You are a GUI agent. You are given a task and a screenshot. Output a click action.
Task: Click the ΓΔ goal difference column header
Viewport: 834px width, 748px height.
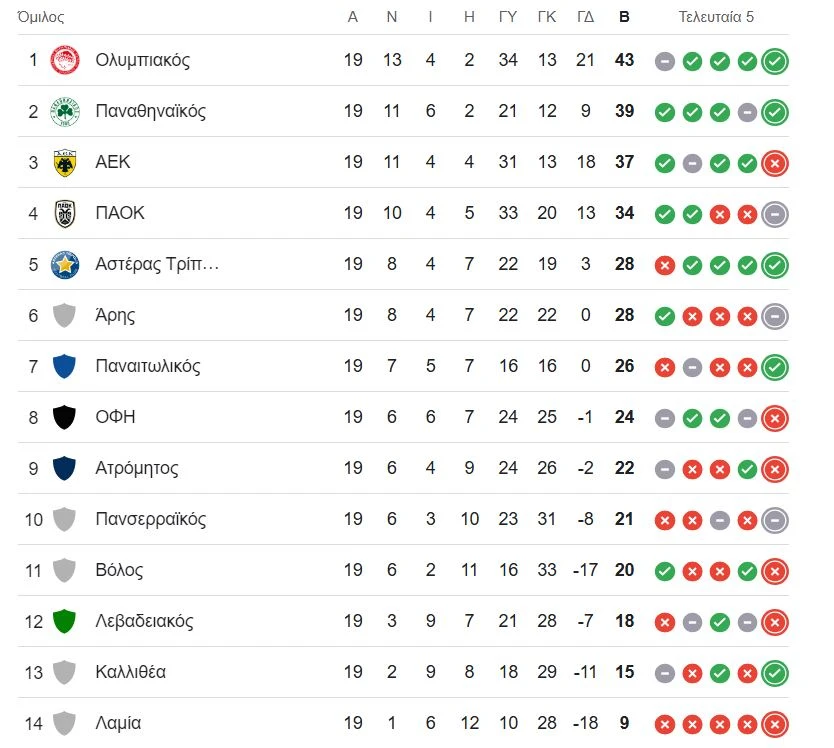click(x=586, y=17)
